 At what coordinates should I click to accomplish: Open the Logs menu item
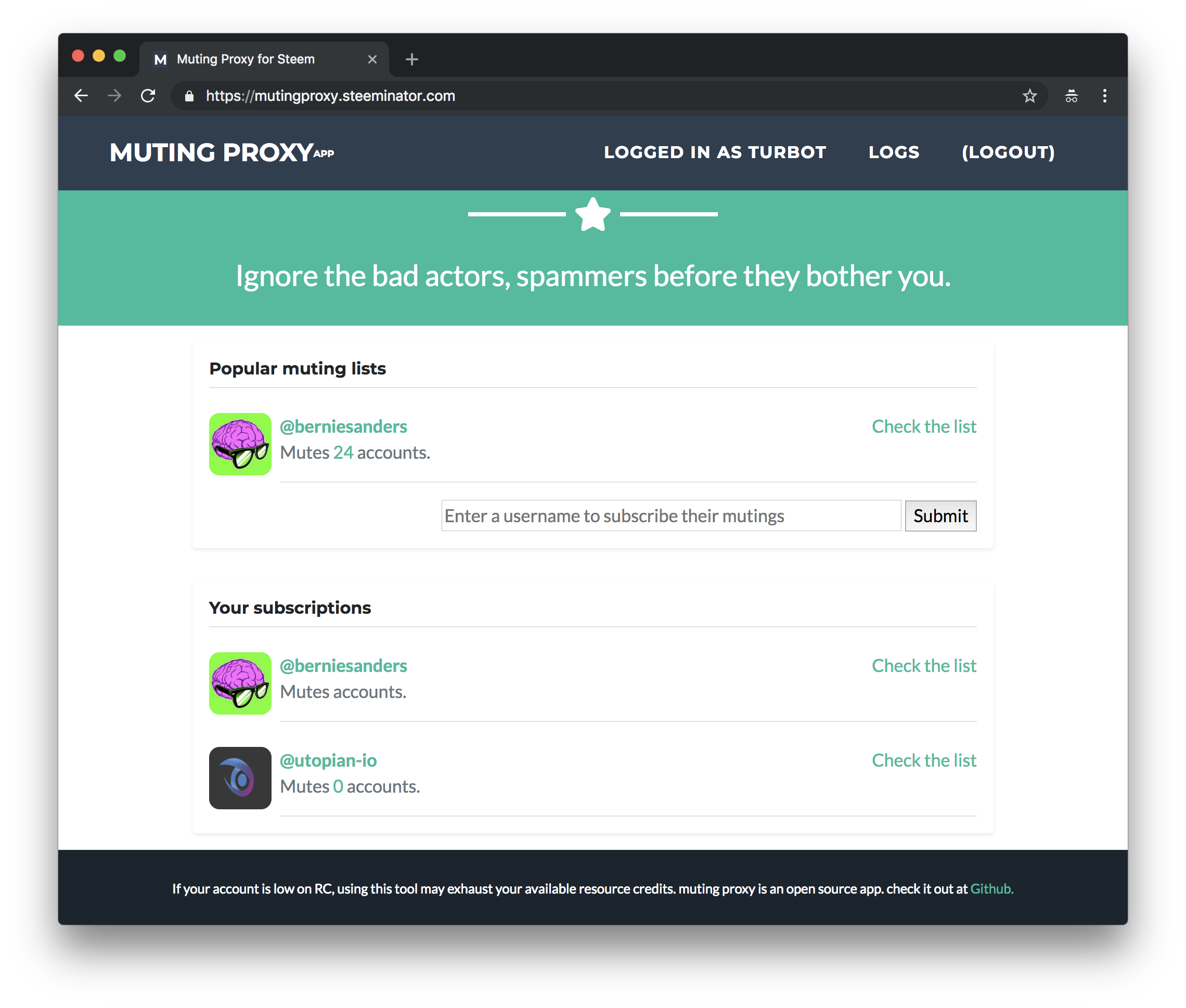click(893, 152)
